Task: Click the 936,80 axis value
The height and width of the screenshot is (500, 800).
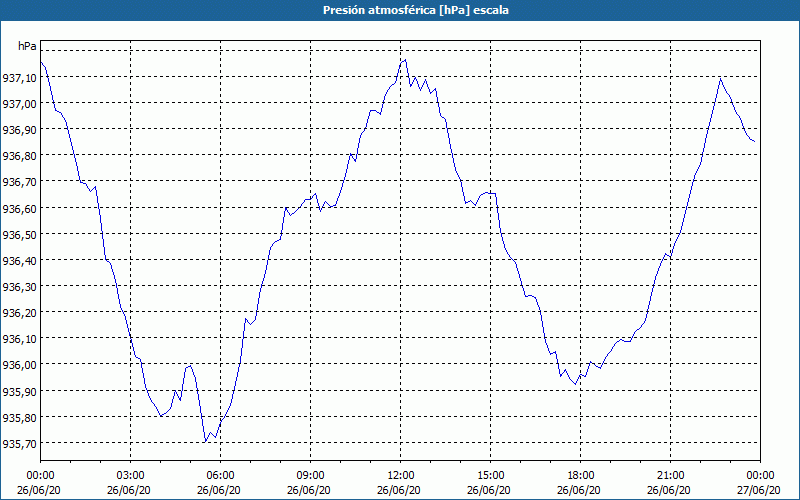Action: (x=19, y=156)
